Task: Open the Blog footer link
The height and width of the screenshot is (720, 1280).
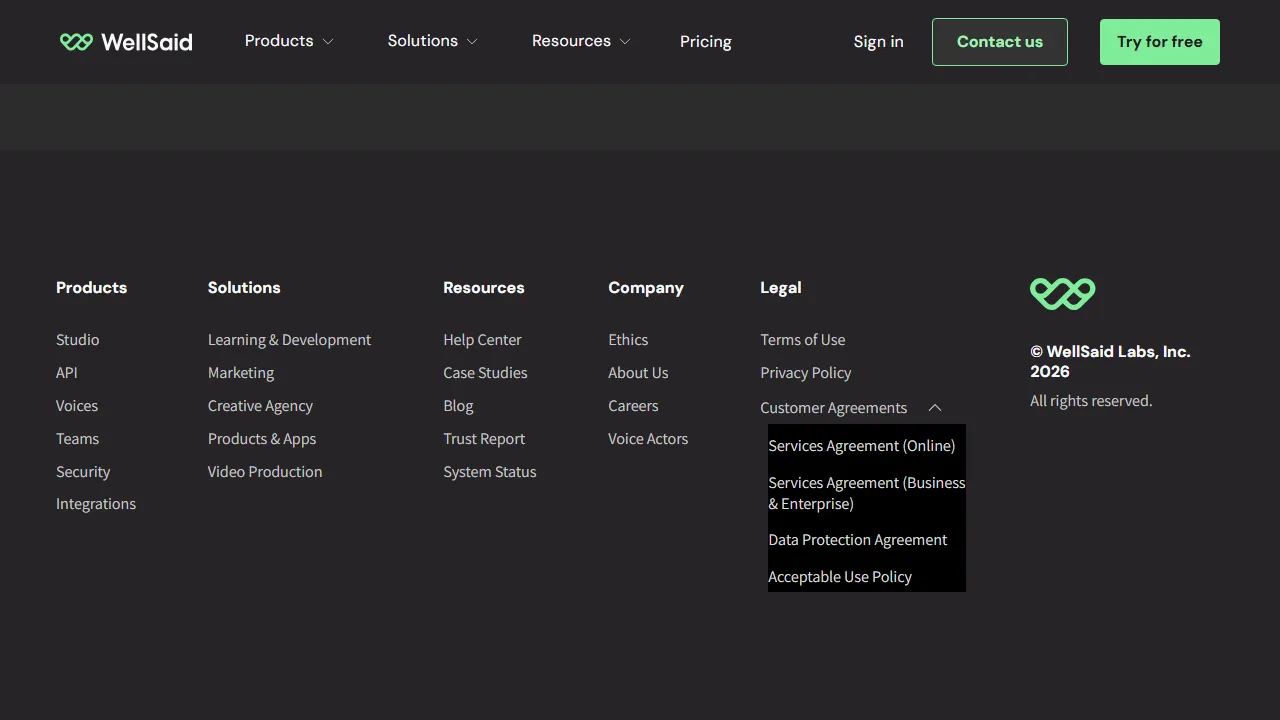Action: pos(458,406)
